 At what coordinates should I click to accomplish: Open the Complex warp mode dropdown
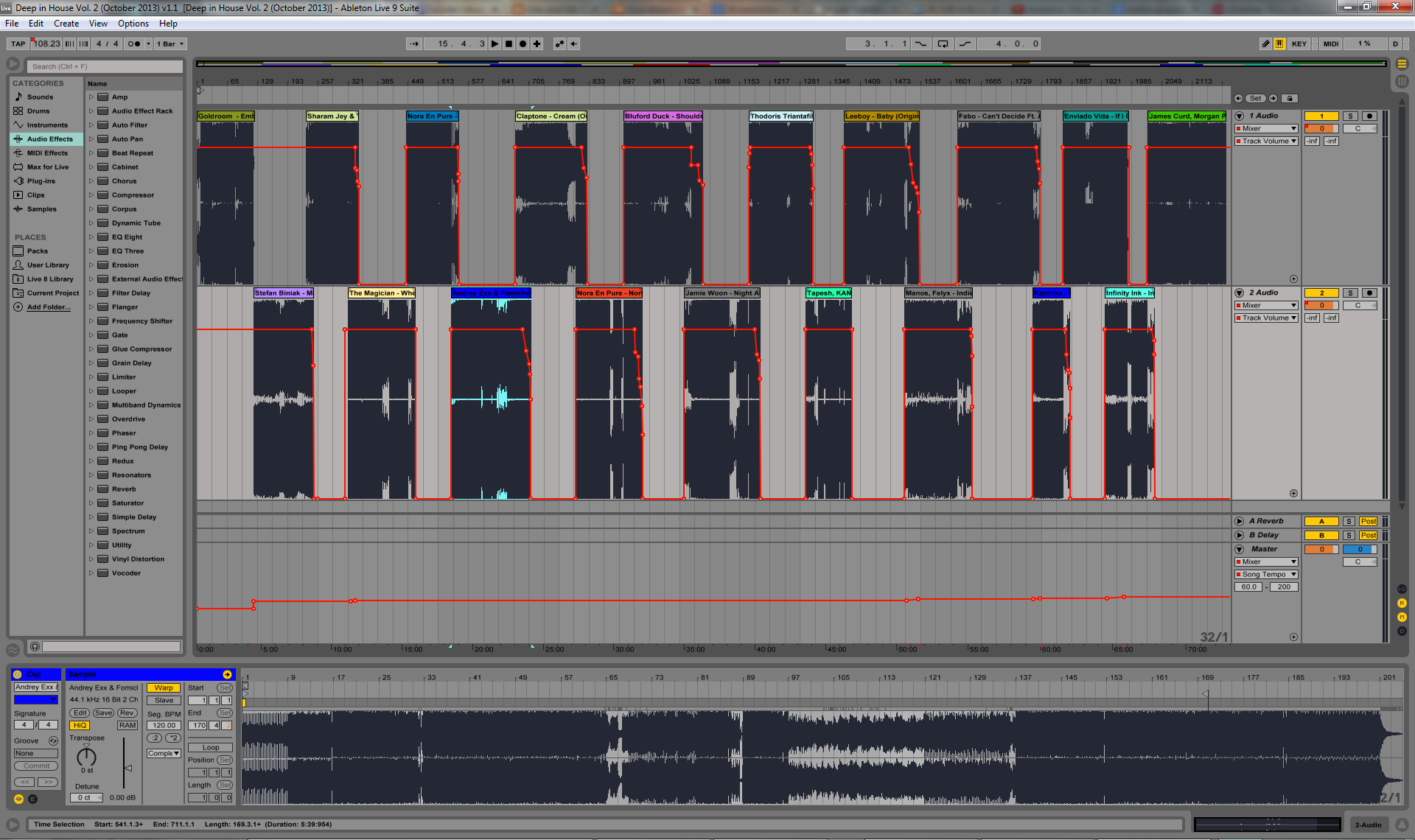pos(164,754)
